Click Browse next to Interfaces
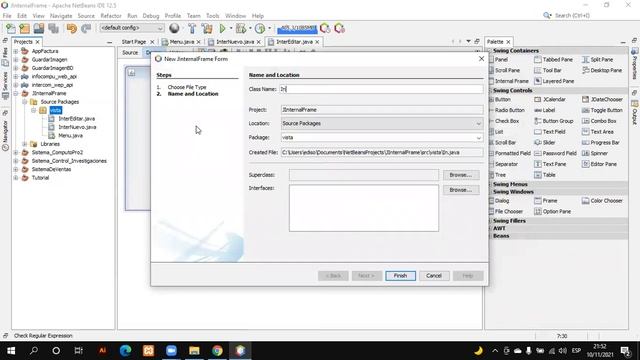 [461, 190]
